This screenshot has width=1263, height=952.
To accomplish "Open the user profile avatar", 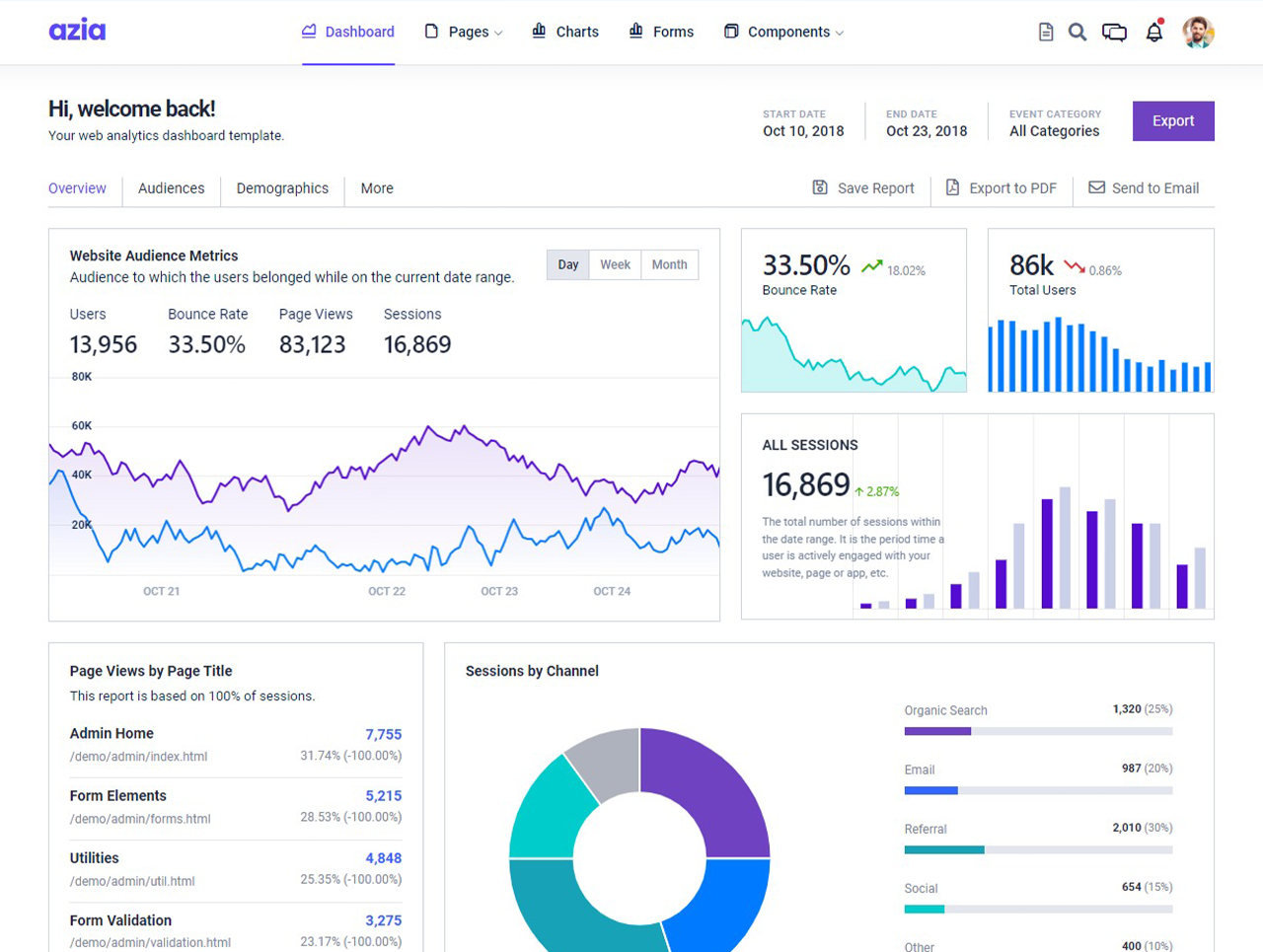I will tap(1198, 33).
